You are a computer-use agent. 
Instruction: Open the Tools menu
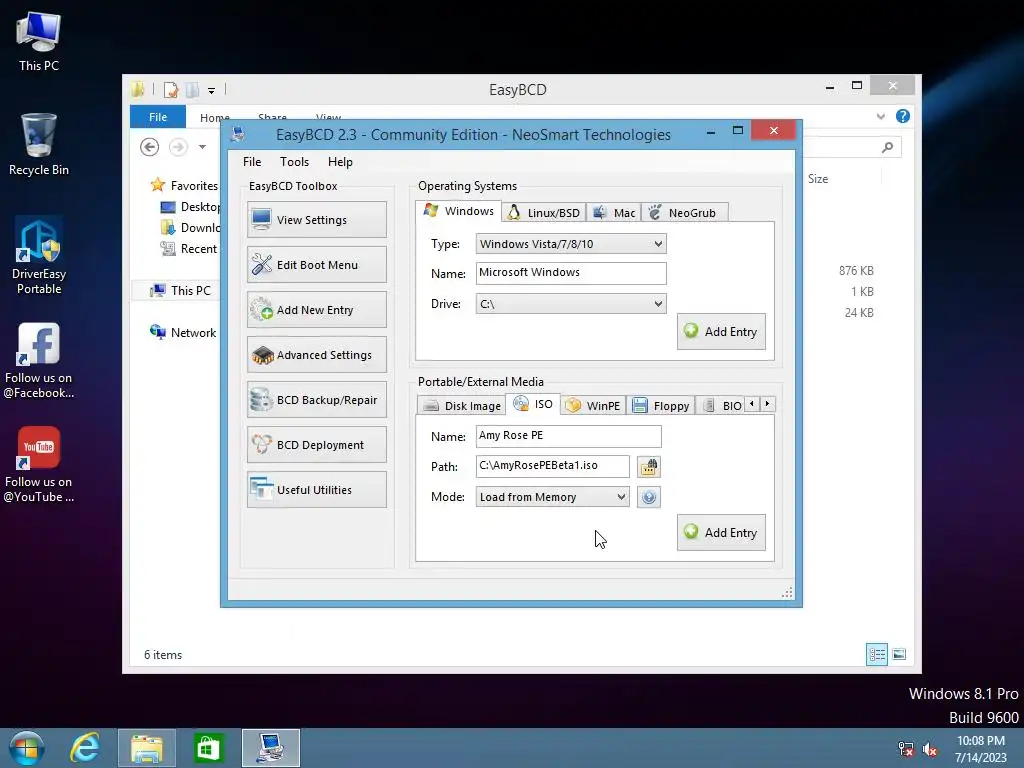[295, 162]
